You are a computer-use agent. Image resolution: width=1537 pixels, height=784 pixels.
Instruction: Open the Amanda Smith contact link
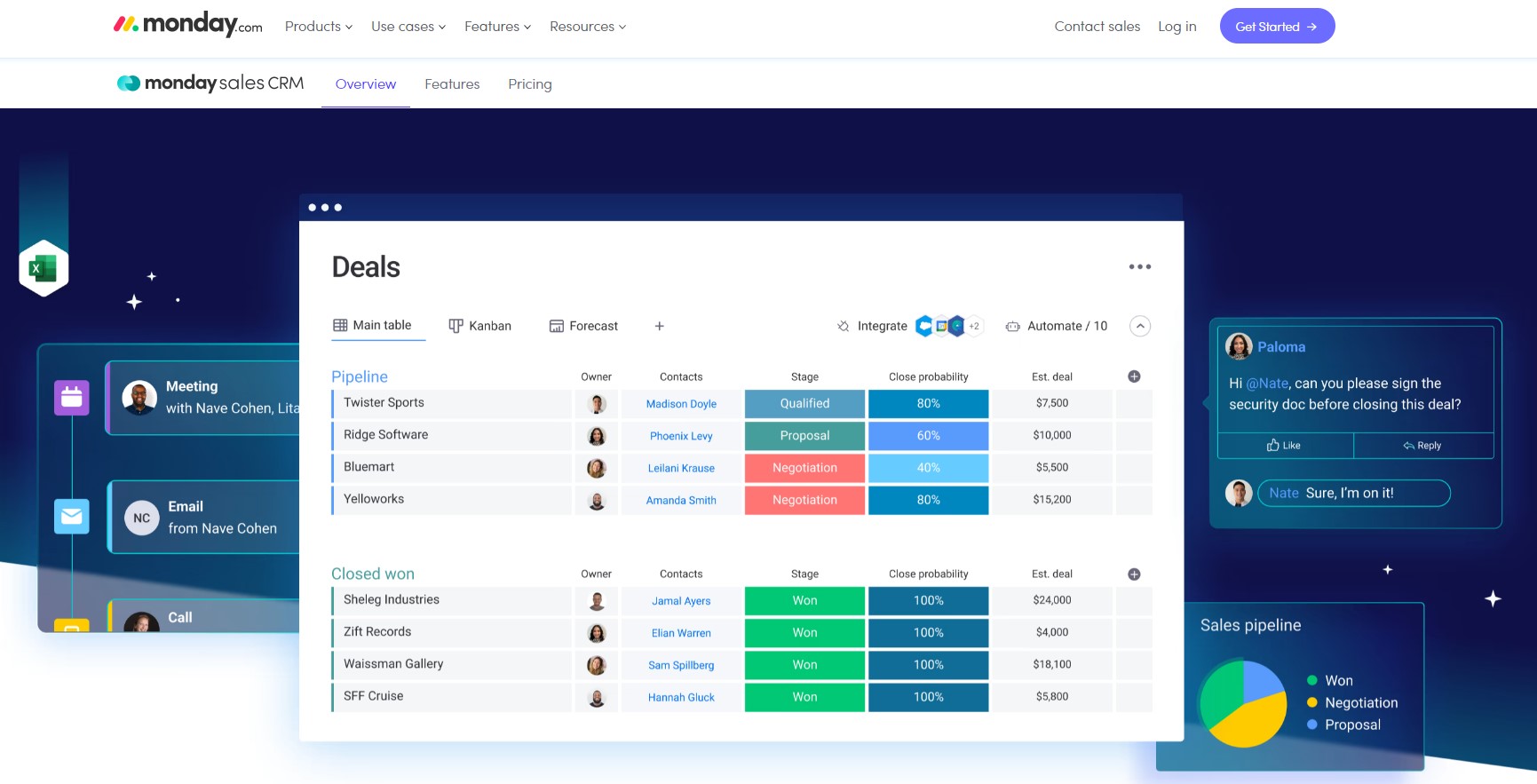[681, 501]
